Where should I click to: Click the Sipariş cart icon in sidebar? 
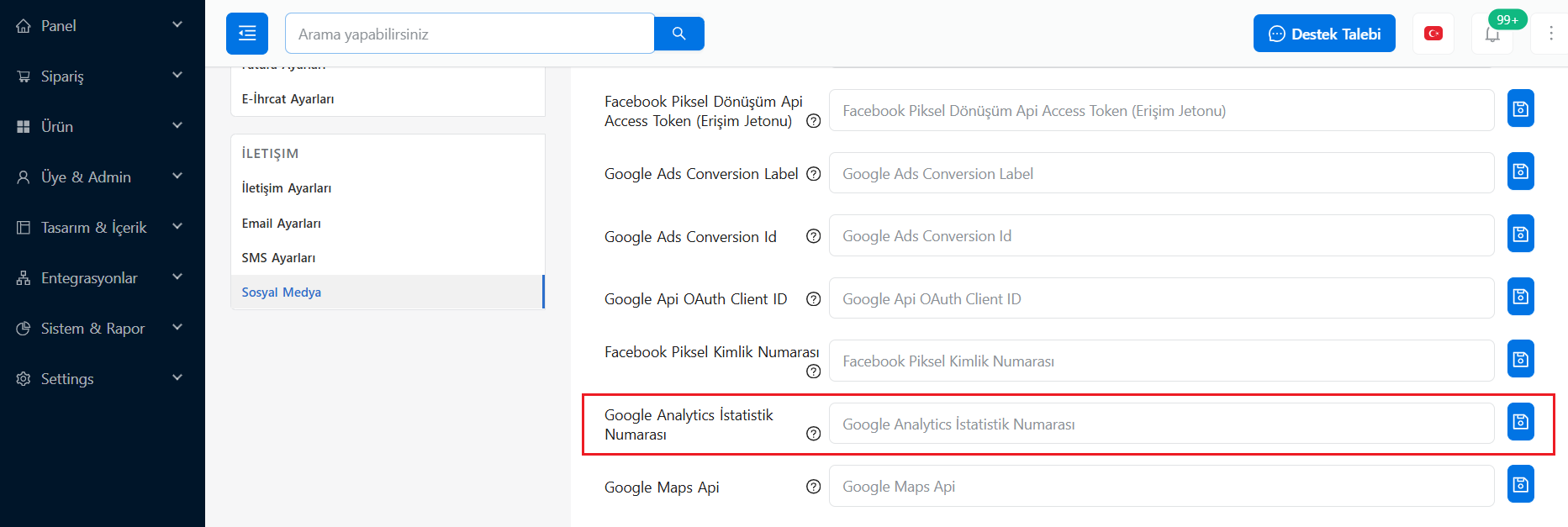pos(24,76)
